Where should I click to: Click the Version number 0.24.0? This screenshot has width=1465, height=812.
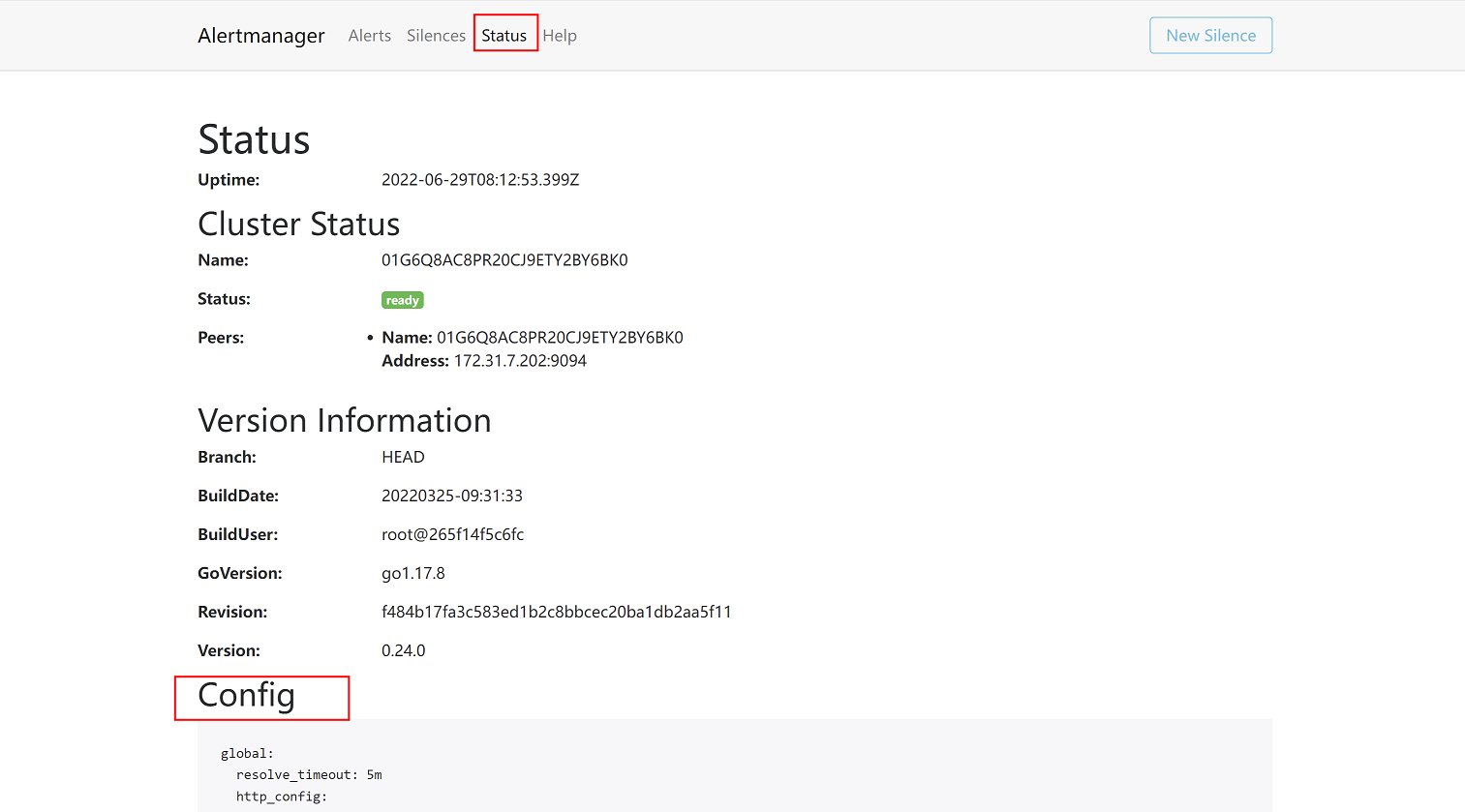tap(403, 650)
